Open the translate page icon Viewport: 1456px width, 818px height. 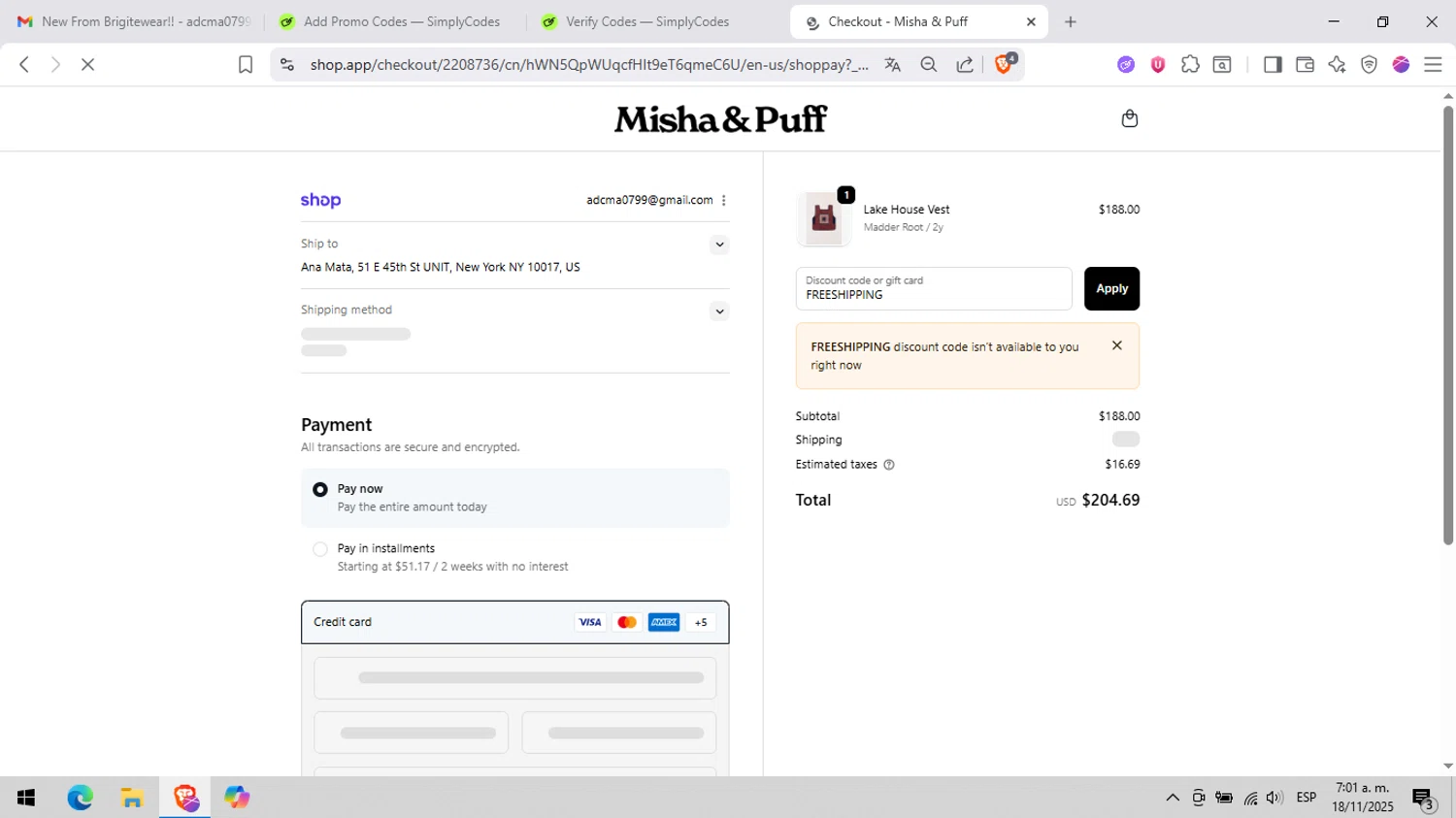point(893,64)
